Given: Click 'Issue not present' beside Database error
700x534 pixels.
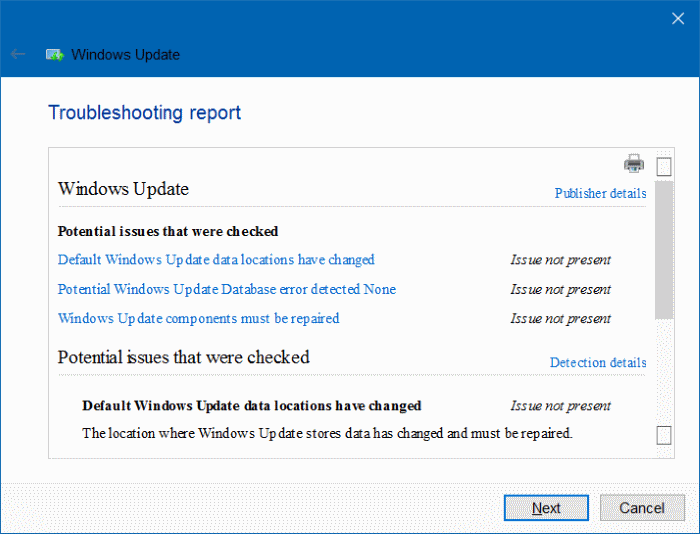Looking at the screenshot, I should [561, 290].
